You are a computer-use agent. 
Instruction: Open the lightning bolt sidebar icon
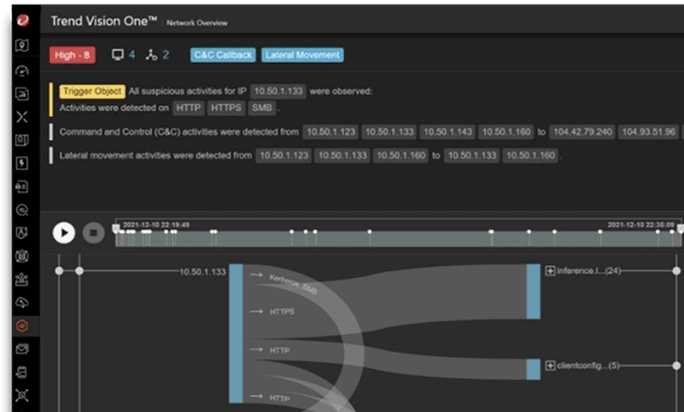pos(22,163)
